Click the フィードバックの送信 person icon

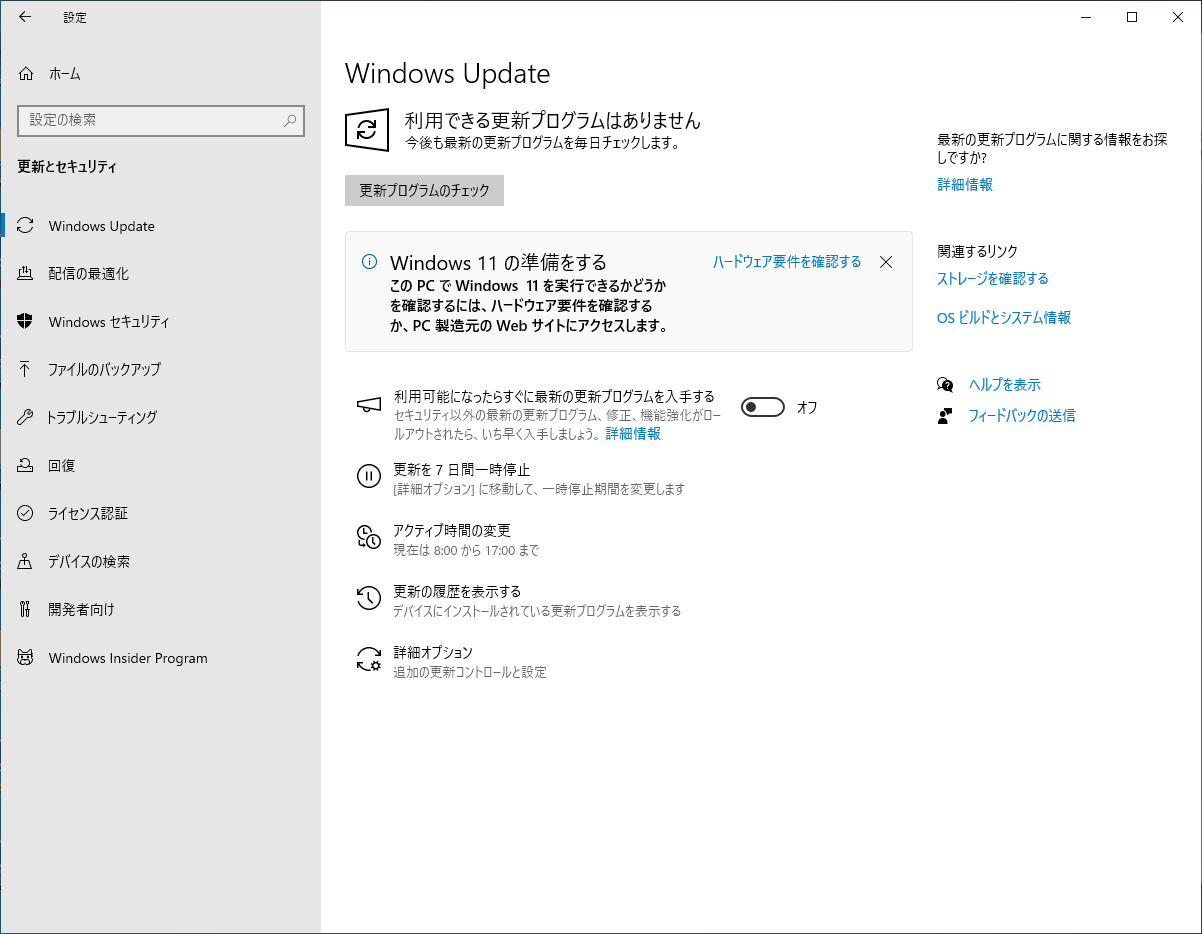pyautogui.click(x=945, y=415)
